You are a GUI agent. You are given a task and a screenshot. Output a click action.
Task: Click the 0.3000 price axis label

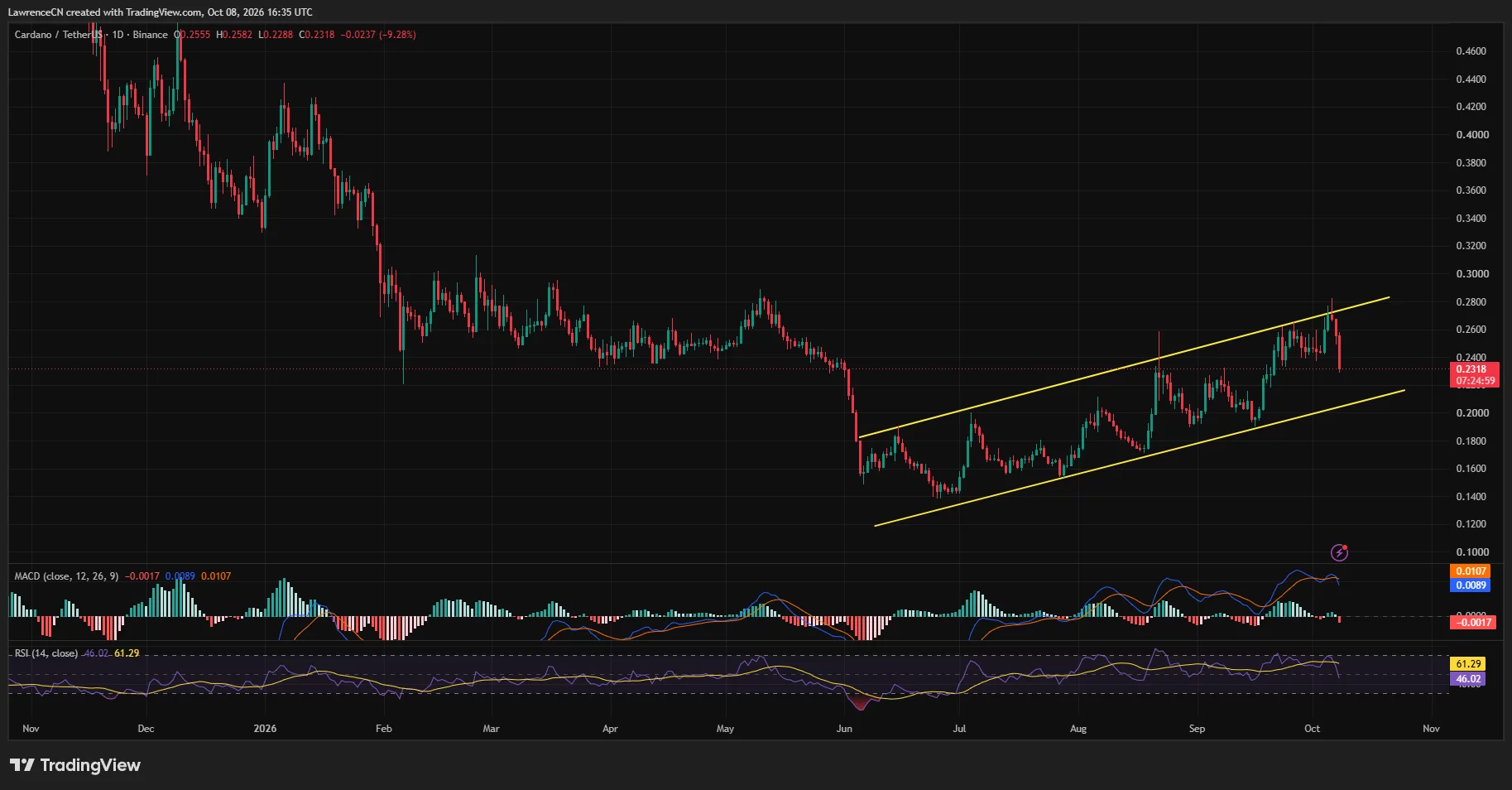1471,274
